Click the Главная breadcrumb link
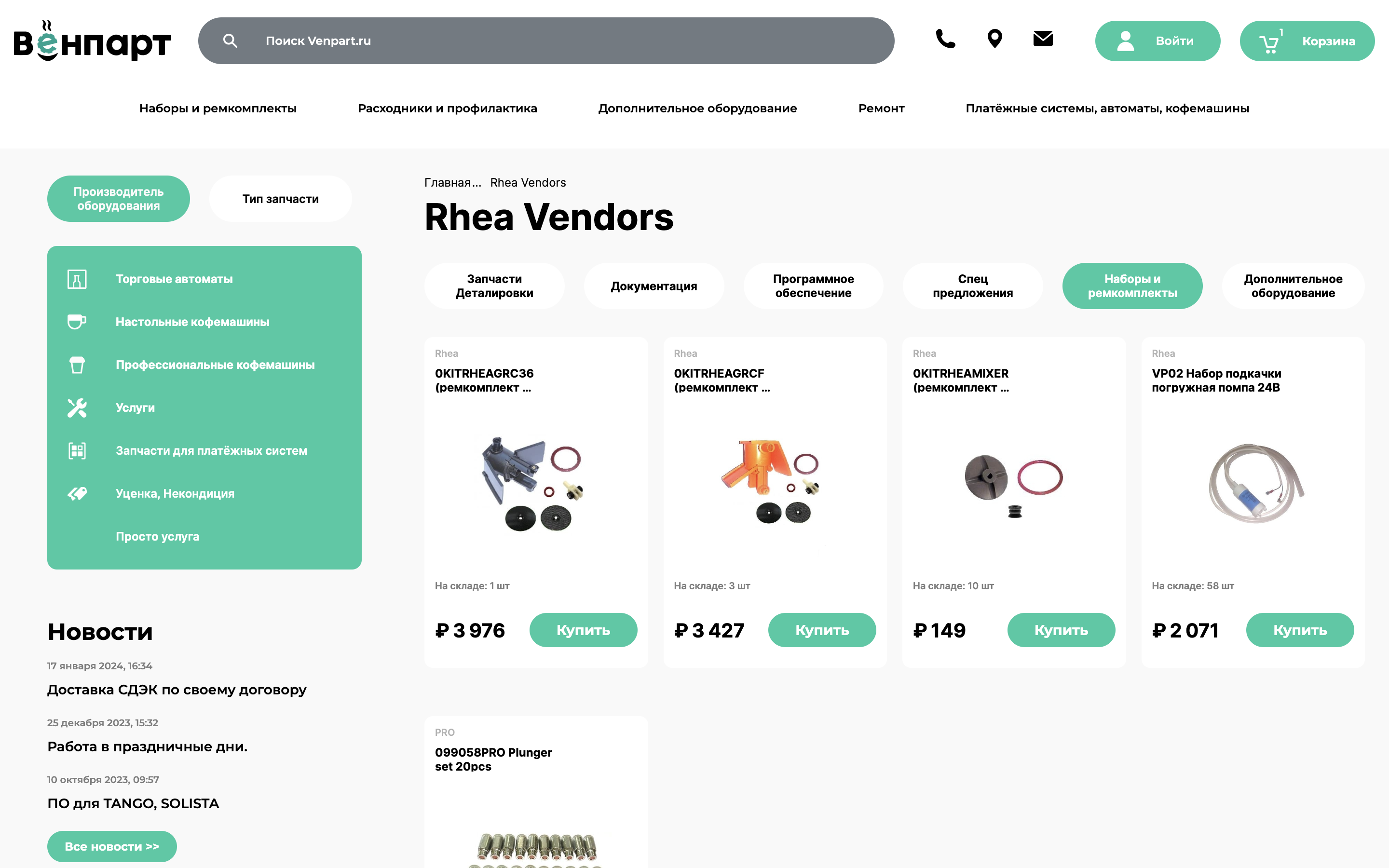The image size is (1389, 868). click(447, 183)
